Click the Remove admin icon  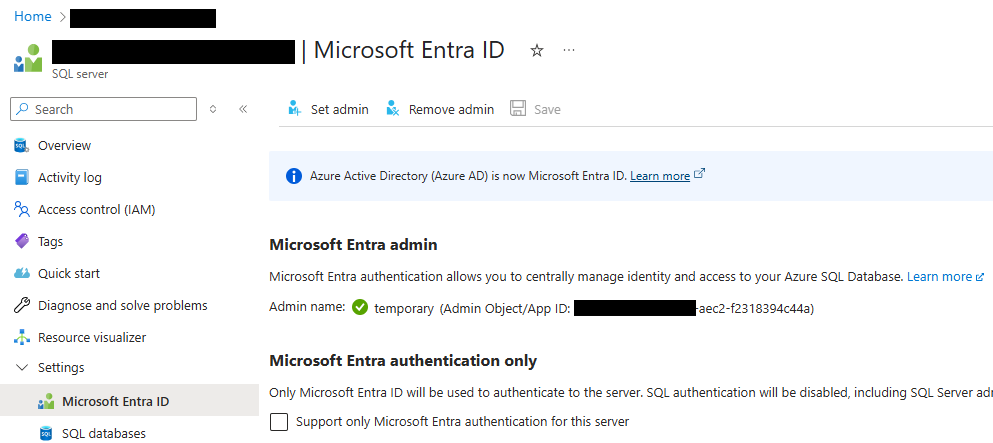point(393,109)
